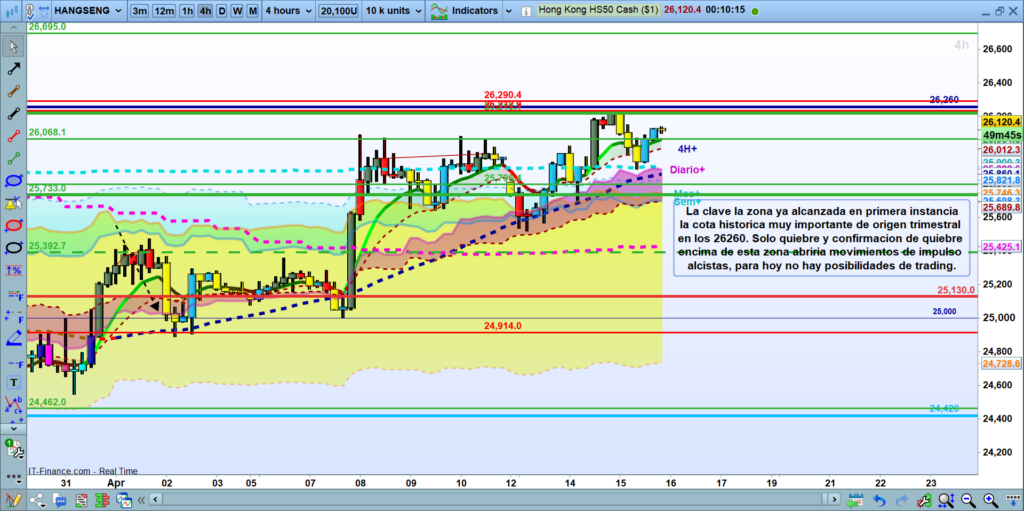
Task: Click the 20,100U units button
Action: point(339,12)
